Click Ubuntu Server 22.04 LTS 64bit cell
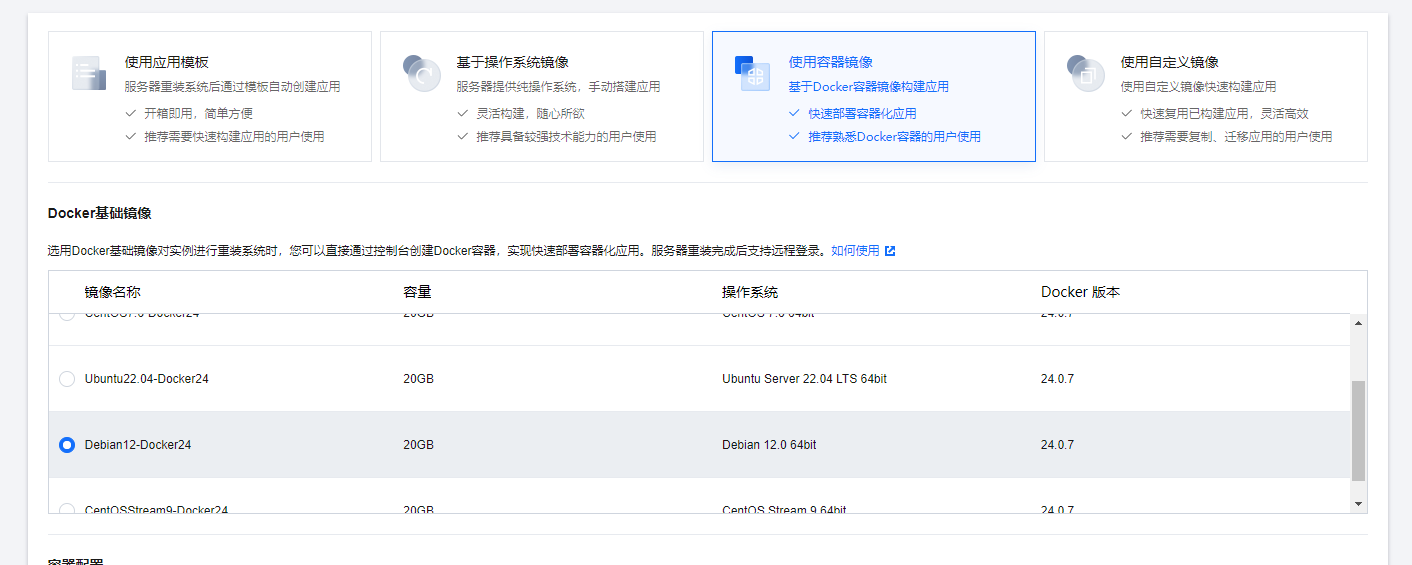Screen dimensions: 1412x565 point(805,379)
